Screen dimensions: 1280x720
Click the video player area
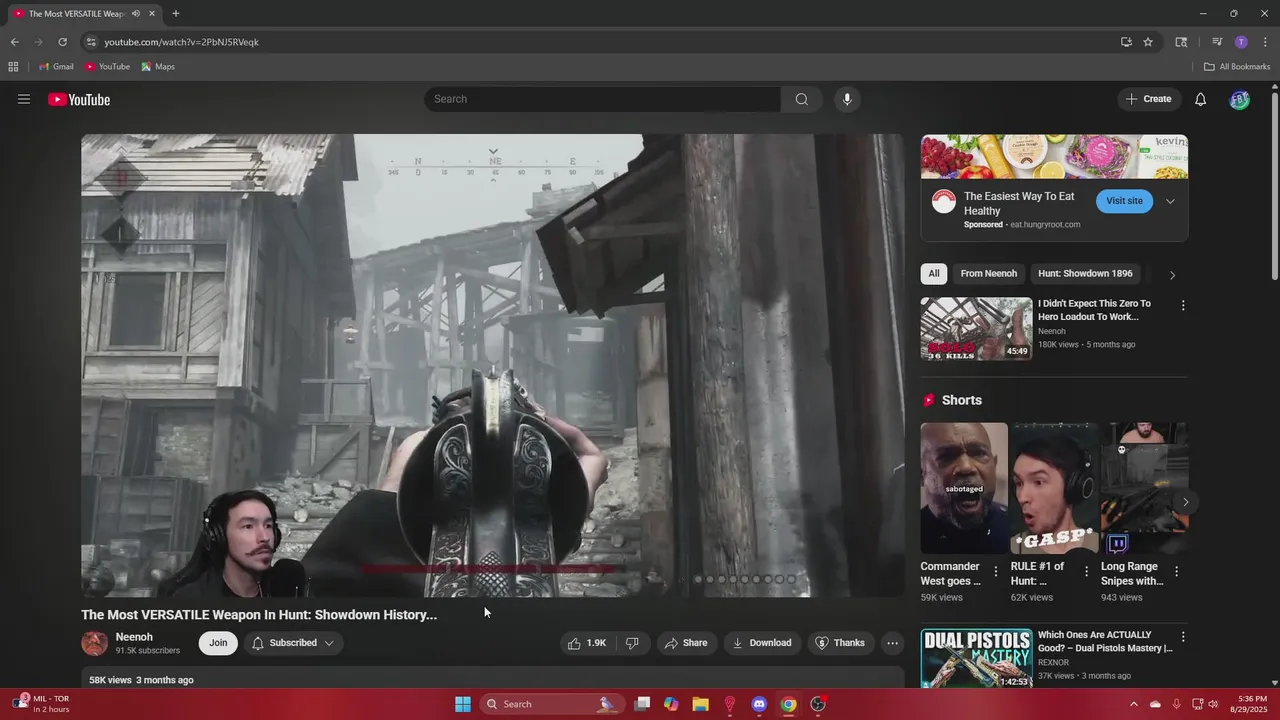[492, 365]
